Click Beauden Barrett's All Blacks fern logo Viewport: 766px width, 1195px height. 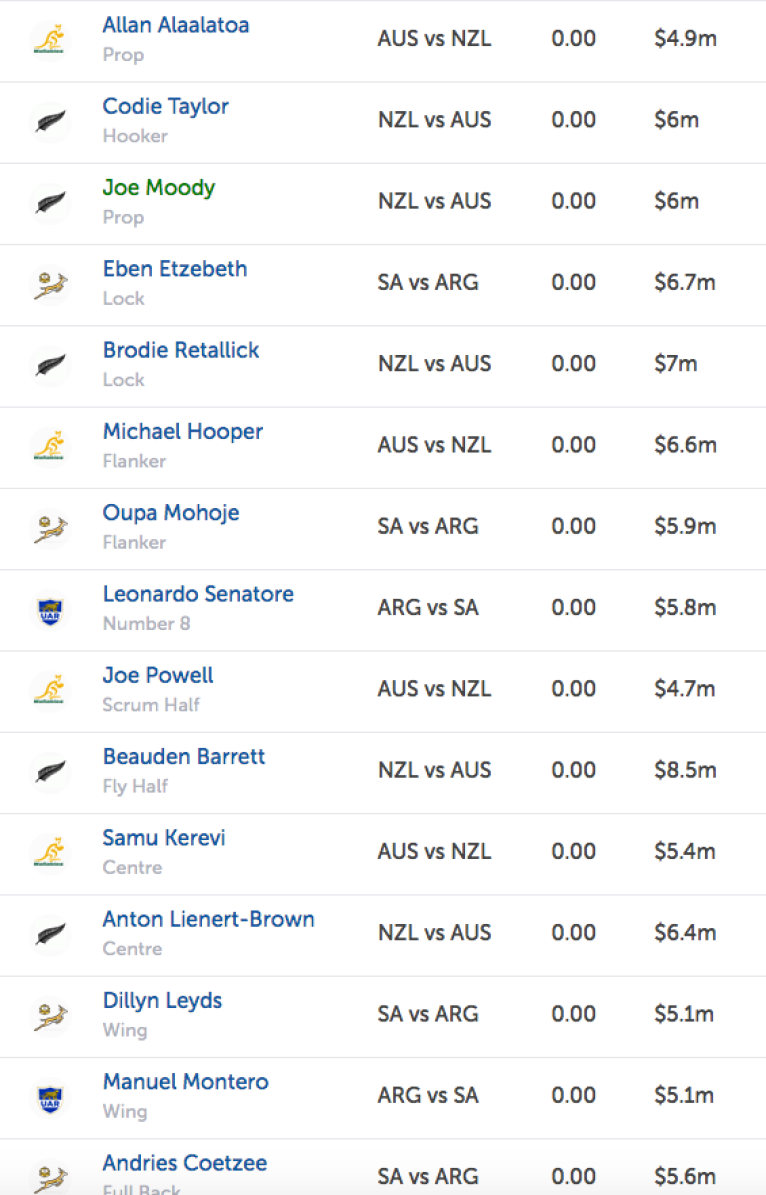pyautogui.click(x=48, y=771)
